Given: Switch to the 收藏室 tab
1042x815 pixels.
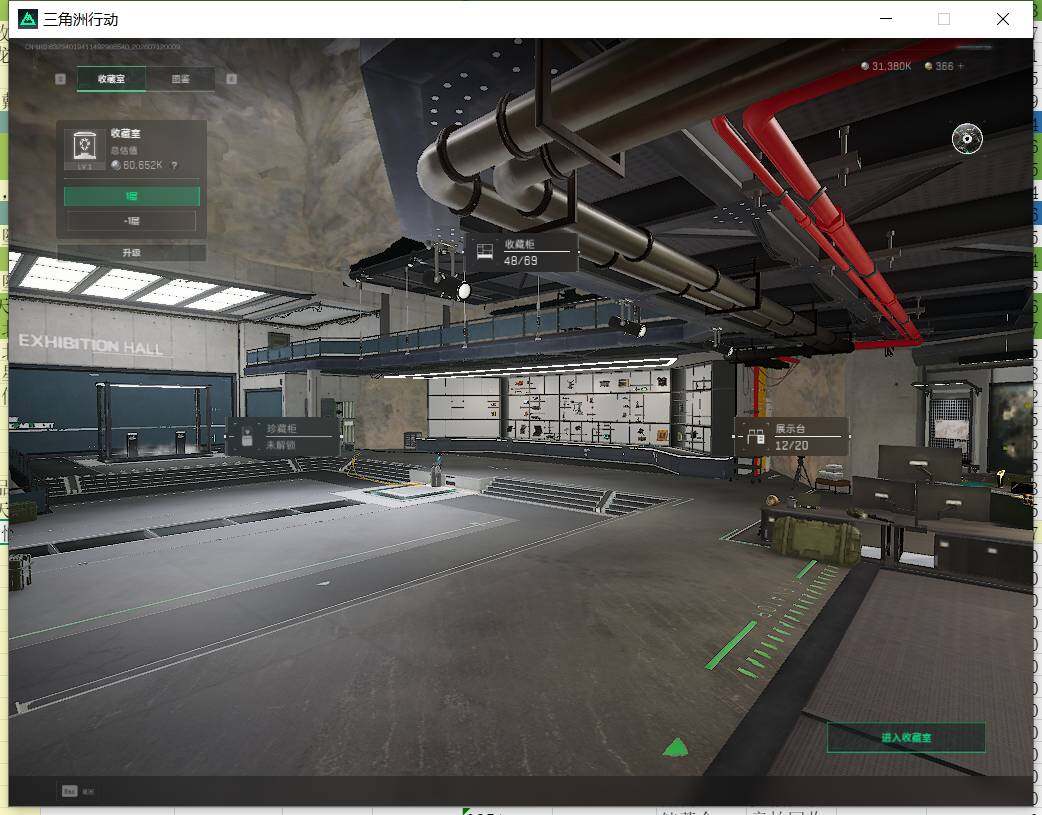Looking at the screenshot, I should pyautogui.click(x=111, y=79).
